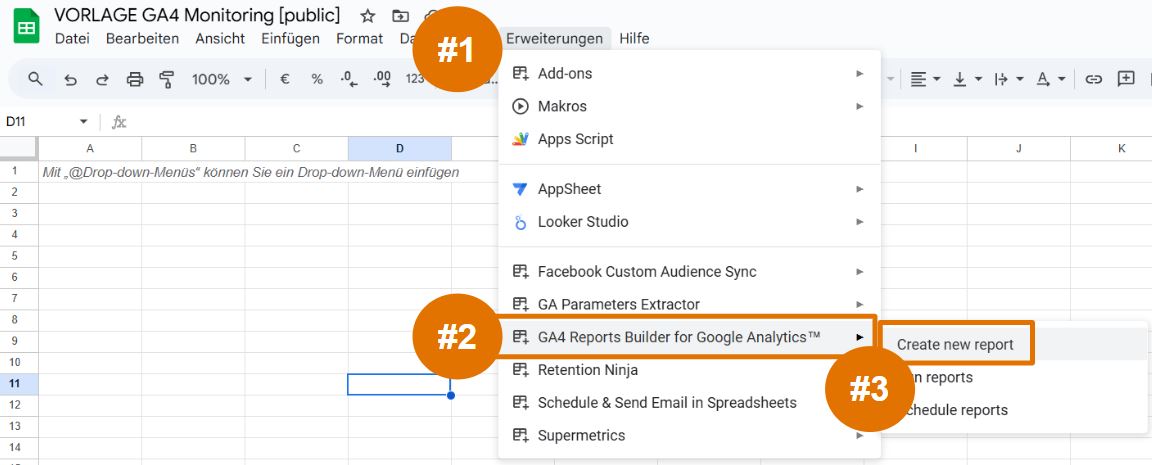Click the fx formula icon

[119, 122]
